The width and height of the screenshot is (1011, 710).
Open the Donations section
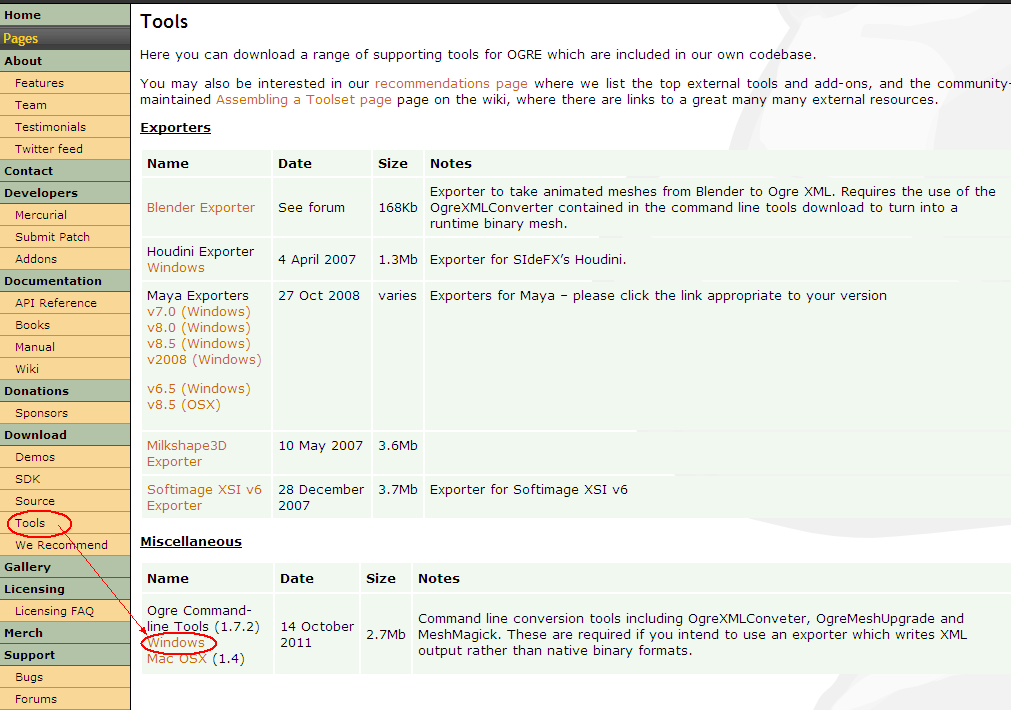[x=64, y=391]
